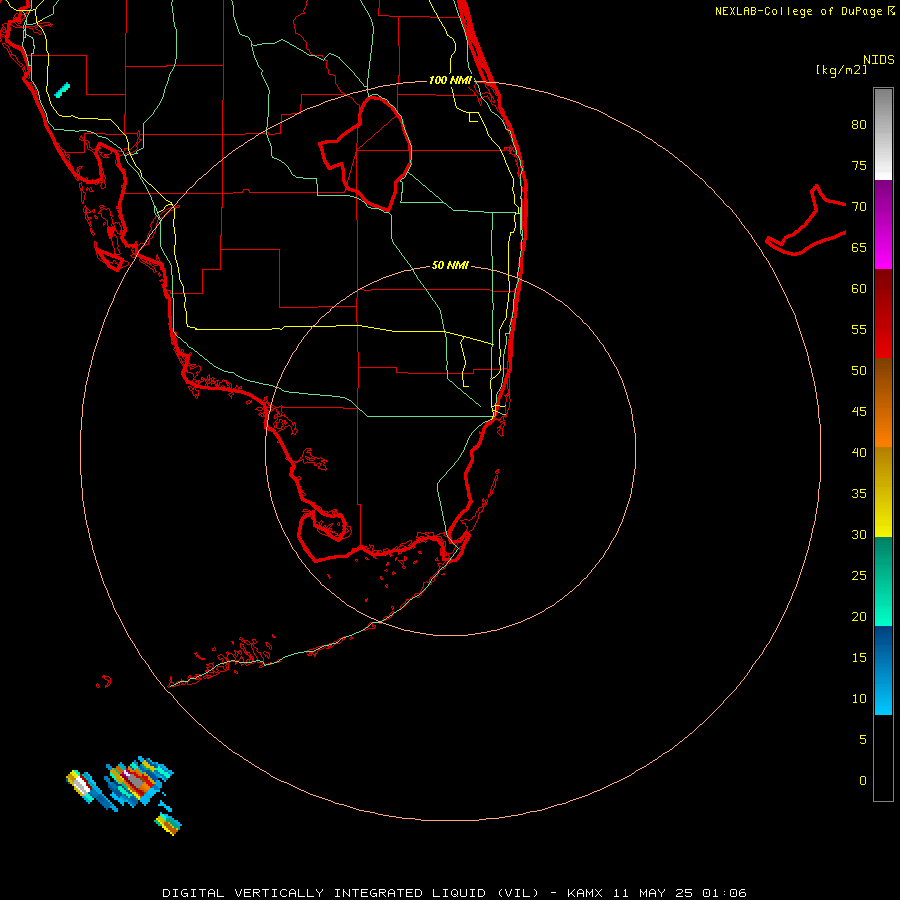Click the large storm cell core southwest of the Keys
Viewport: 900px width, 900px height.
coord(138,781)
